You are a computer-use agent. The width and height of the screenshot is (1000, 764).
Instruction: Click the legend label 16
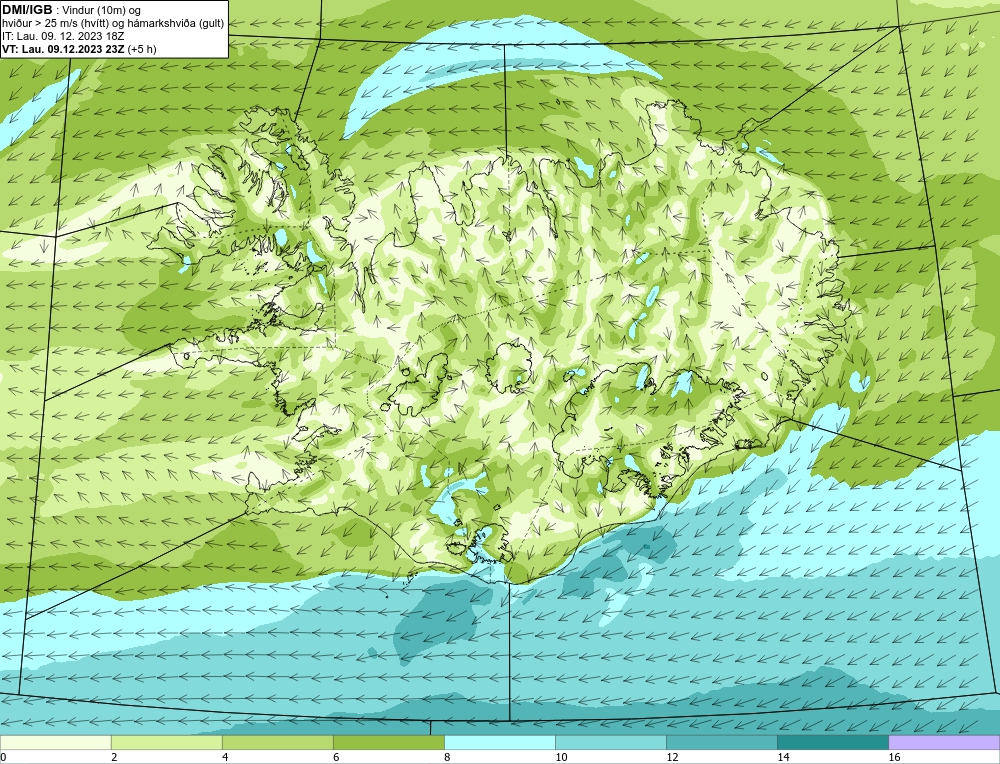(893, 757)
